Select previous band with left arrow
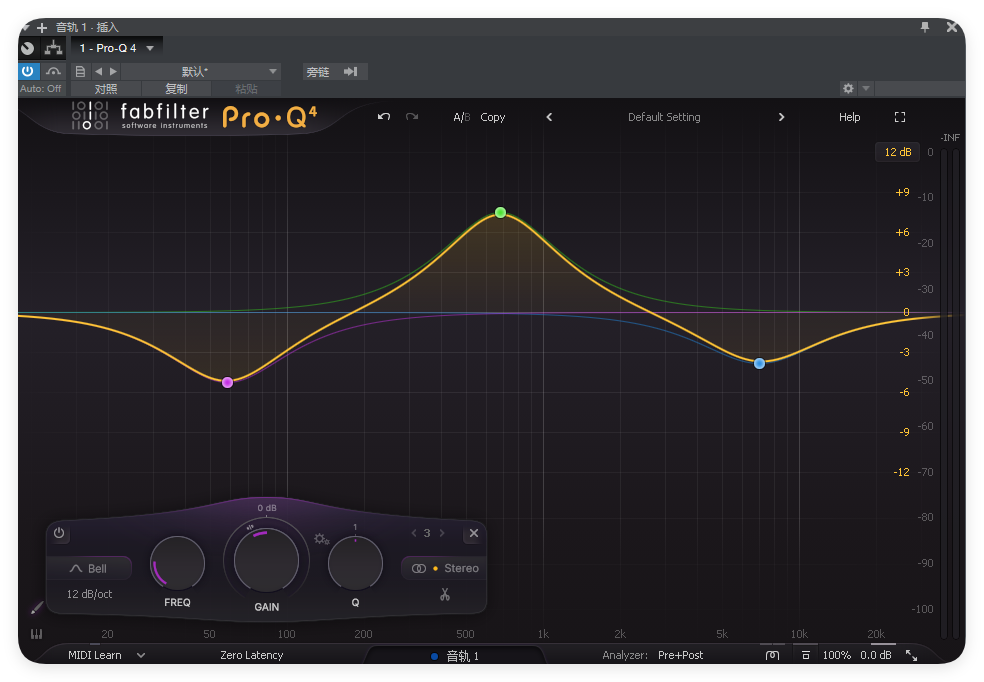This screenshot has height=682, width=984. 414,533
